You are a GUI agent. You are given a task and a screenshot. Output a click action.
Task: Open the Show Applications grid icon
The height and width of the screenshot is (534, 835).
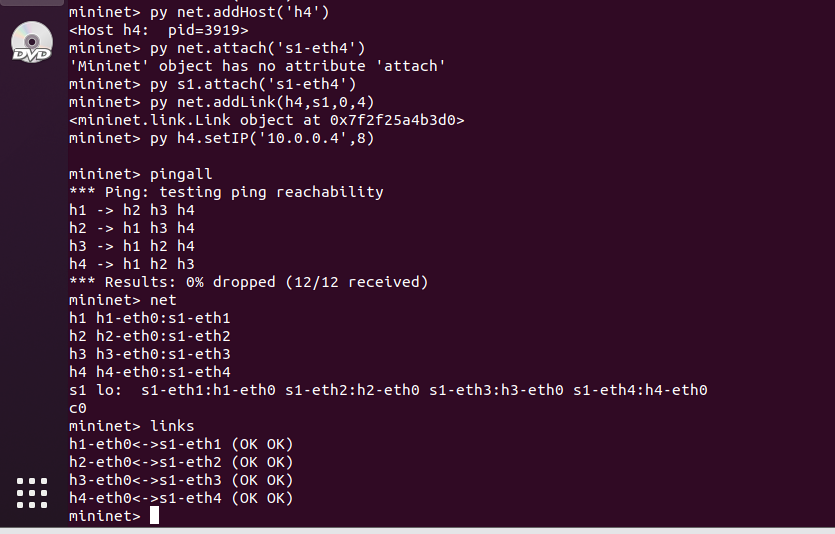[x=32, y=493]
